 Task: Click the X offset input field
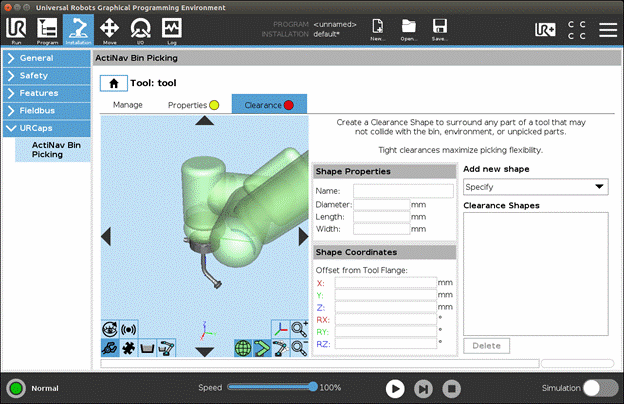[386, 283]
